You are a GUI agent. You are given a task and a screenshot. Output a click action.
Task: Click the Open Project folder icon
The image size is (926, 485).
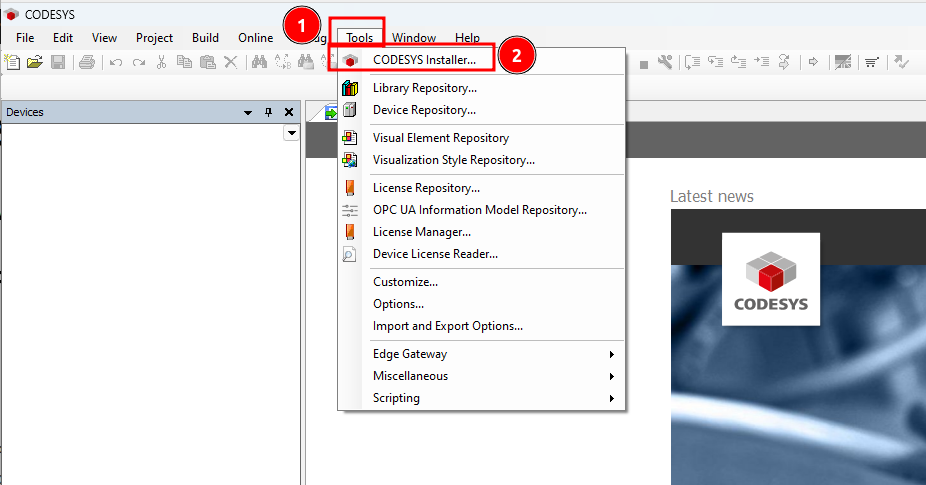click(x=35, y=61)
